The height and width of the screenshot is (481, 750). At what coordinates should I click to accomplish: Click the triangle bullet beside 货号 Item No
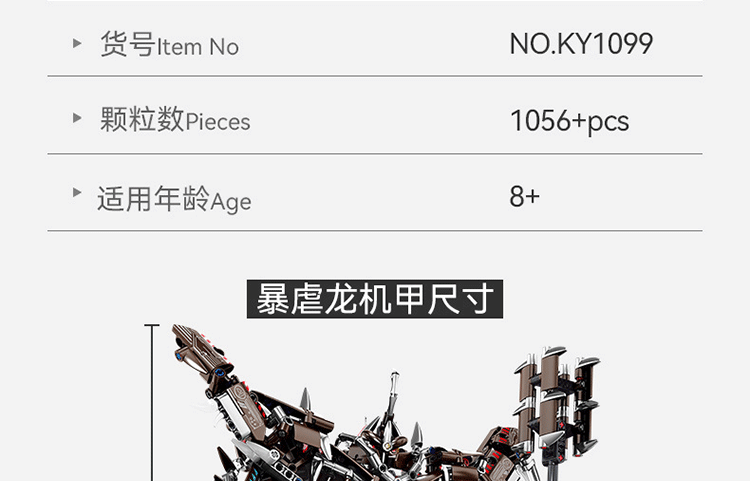[77, 44]
